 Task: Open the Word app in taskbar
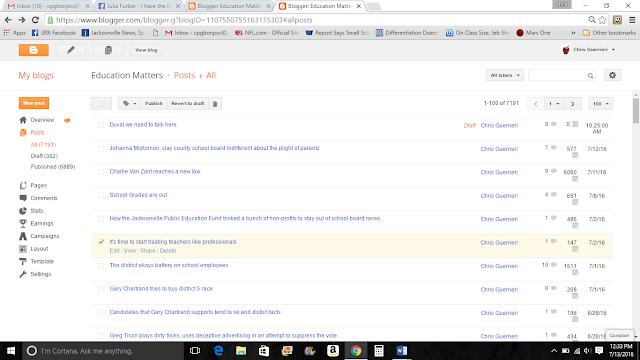point(402,351)
